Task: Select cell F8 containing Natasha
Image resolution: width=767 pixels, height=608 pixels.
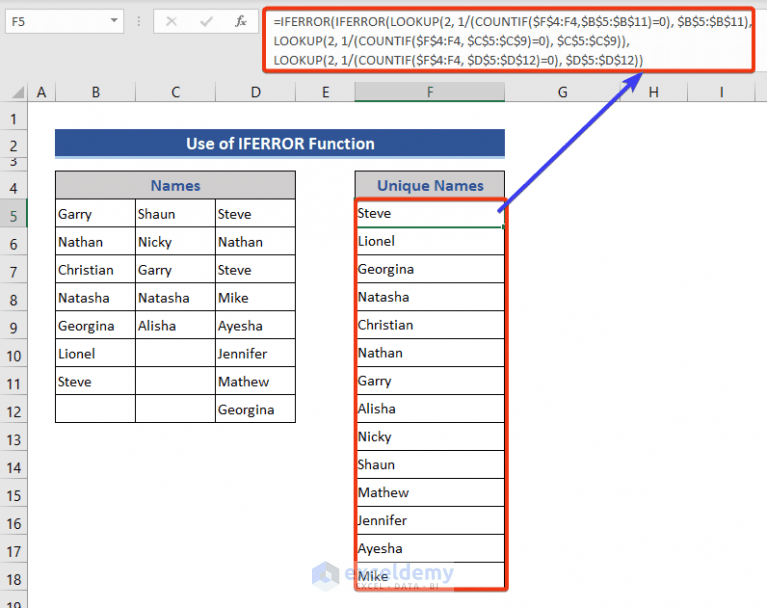Action: (429, 297)
